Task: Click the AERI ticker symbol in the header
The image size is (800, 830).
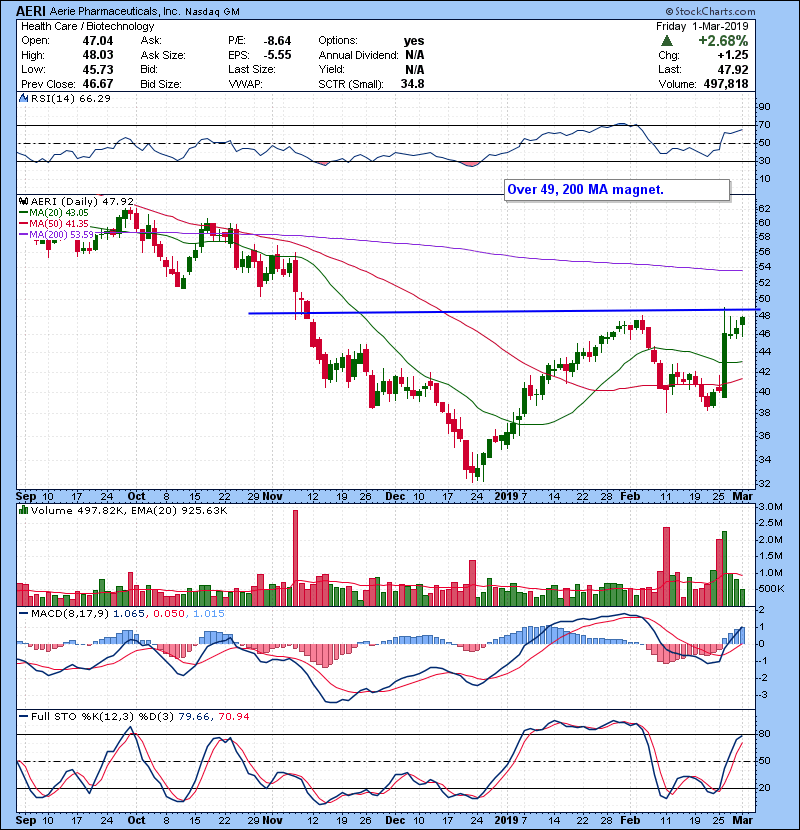Action: pos(31,11)
